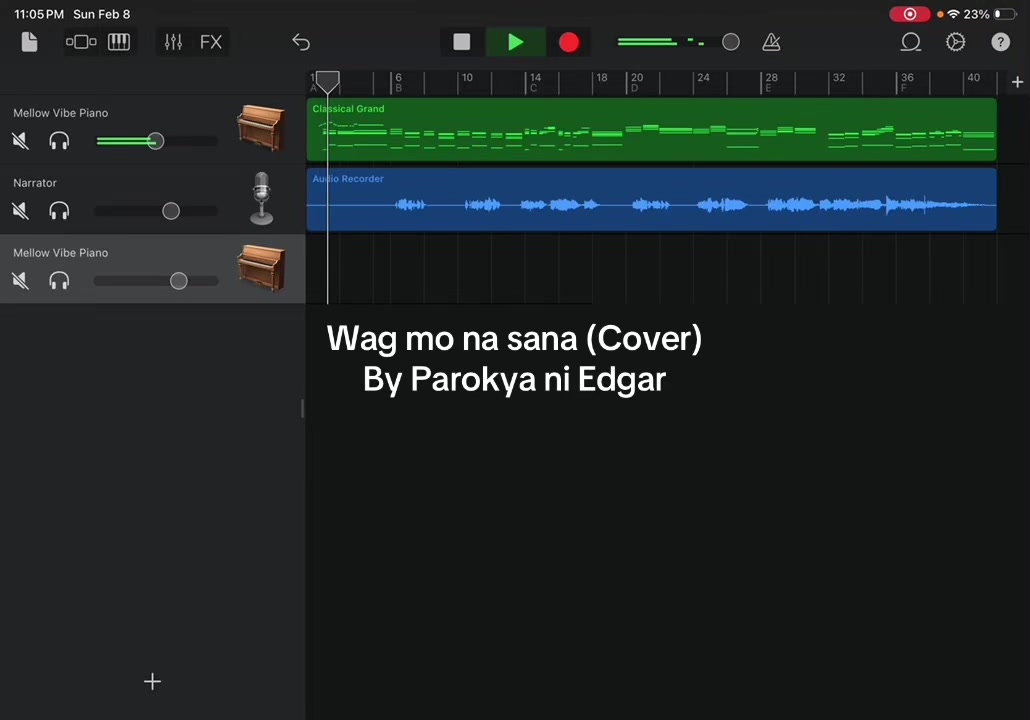Adjust the Narrator track volume slider
The height and width of the screenshot is (720, 1030).
click(171, 211)
